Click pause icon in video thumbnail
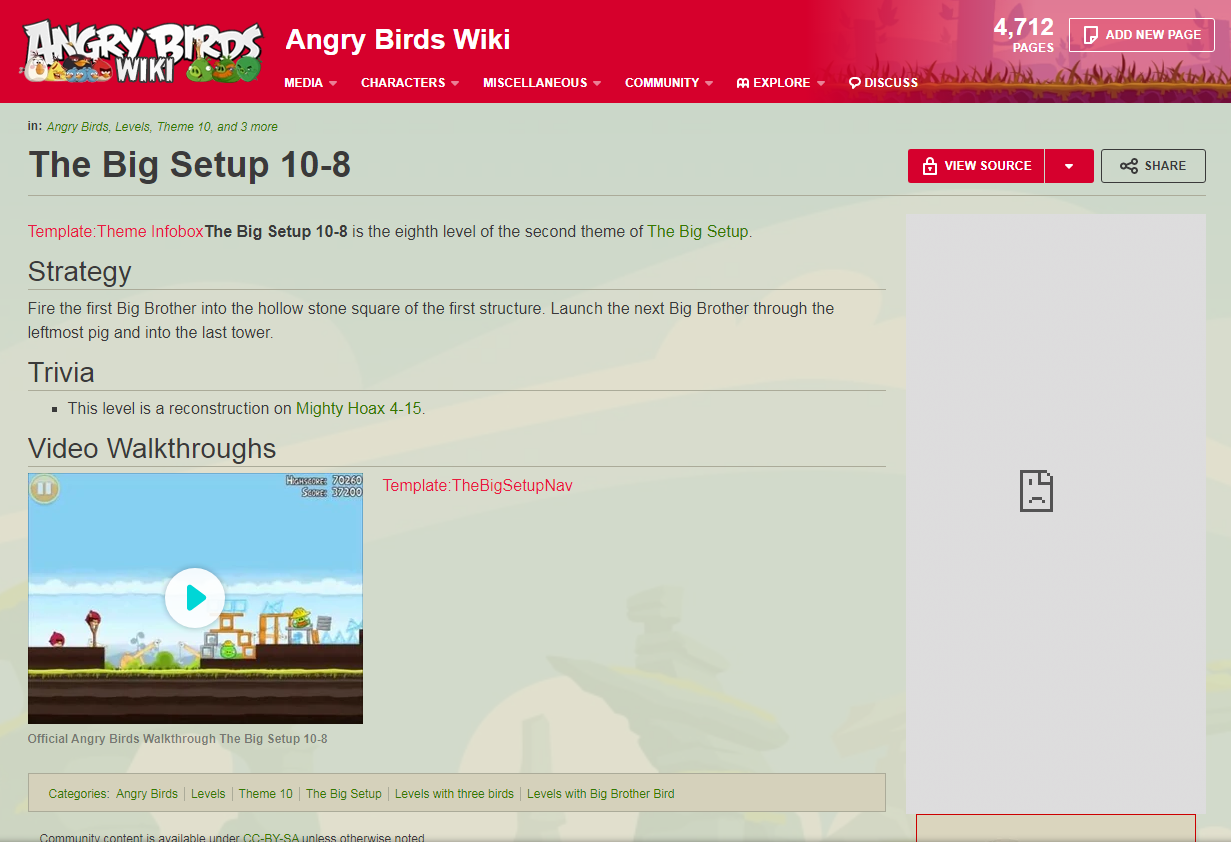This screenshot has width=1231, height=842. [44, 489]
